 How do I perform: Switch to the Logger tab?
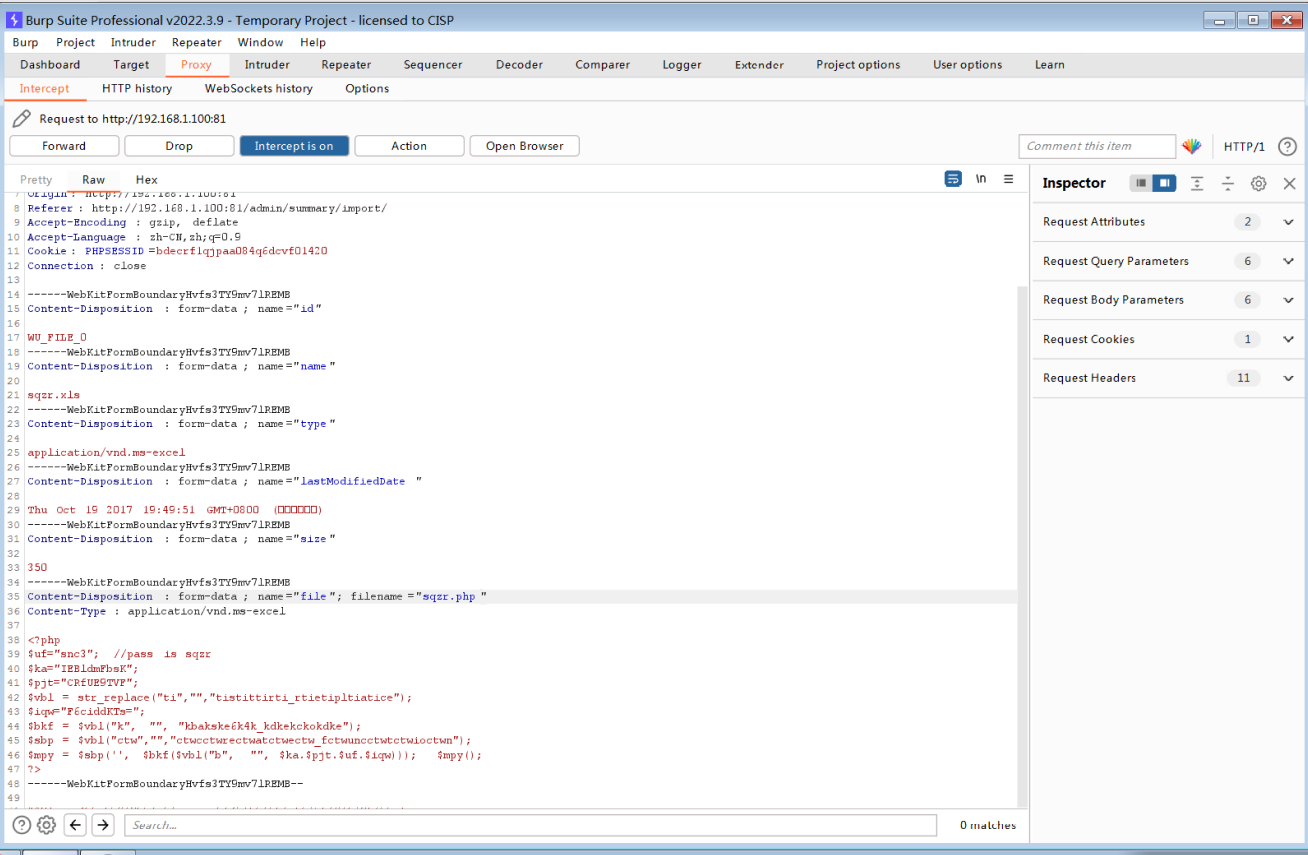coord(682,65)
